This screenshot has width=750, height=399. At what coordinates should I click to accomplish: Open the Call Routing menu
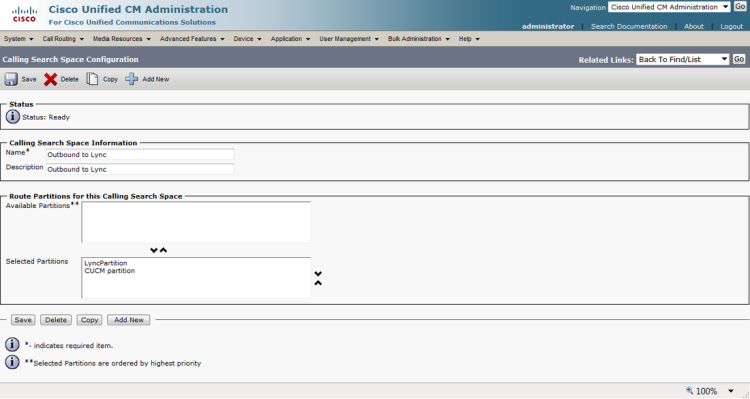63,39
